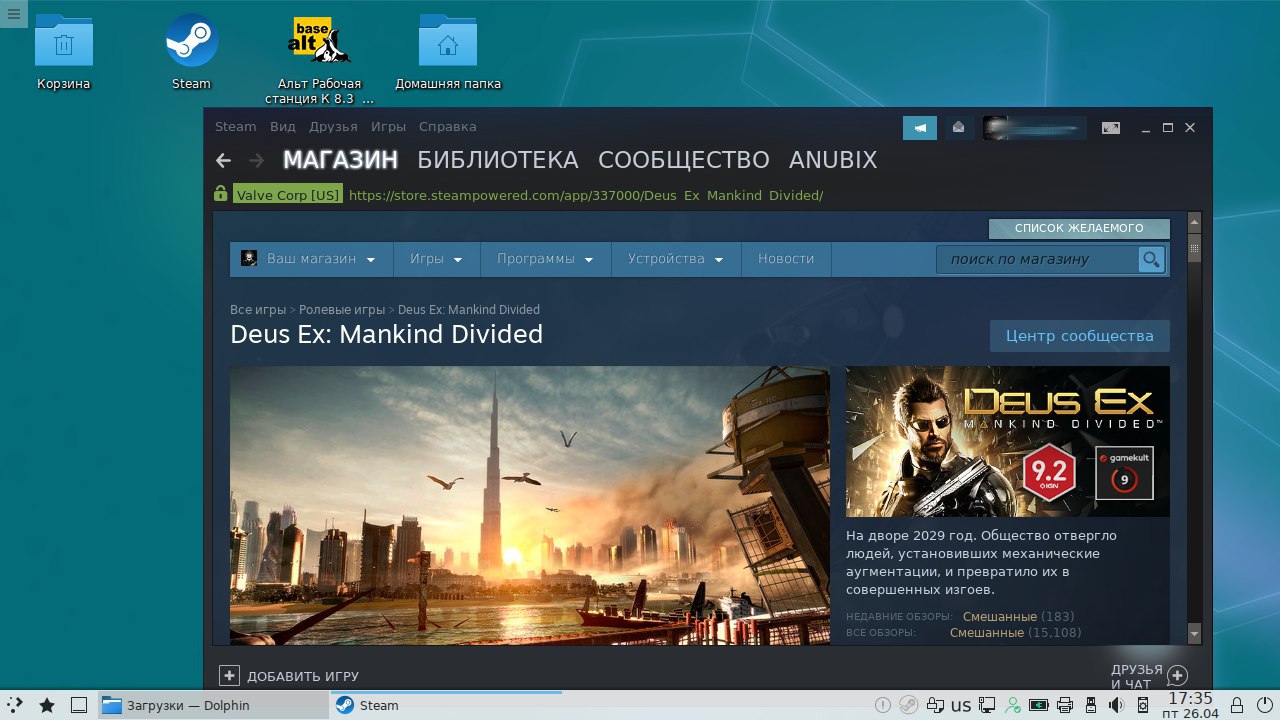
Task: Open the clipboard tray icon
Action: coord(935,705)
